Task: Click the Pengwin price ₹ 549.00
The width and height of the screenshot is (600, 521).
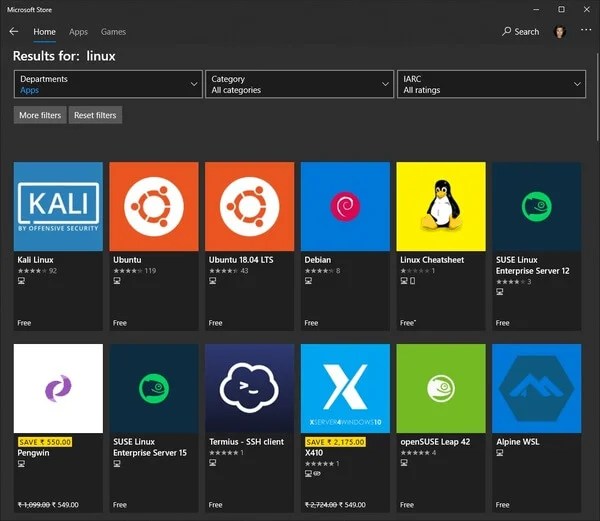Action: [x=65, y=505]
